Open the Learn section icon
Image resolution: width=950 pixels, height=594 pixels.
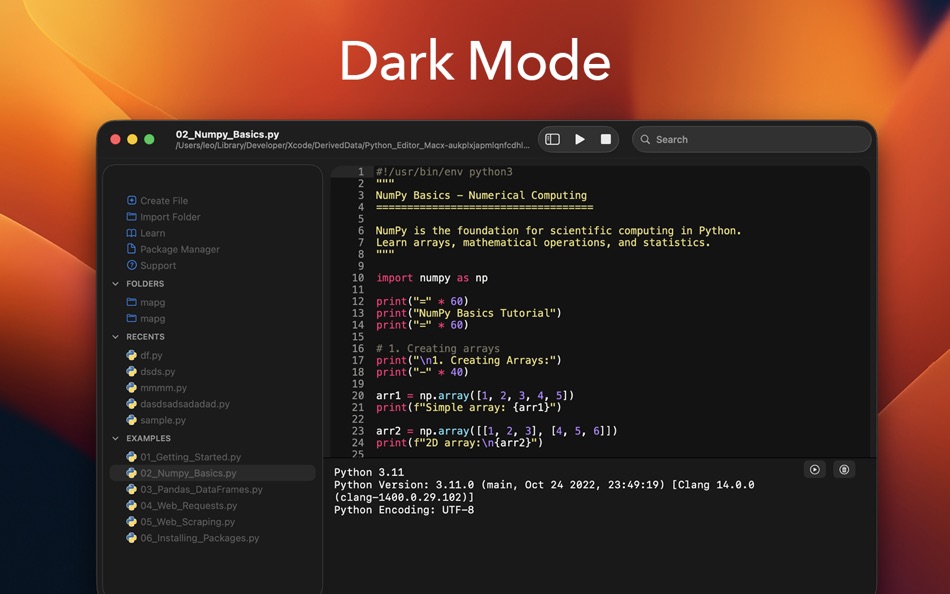(x=132, y=233)
